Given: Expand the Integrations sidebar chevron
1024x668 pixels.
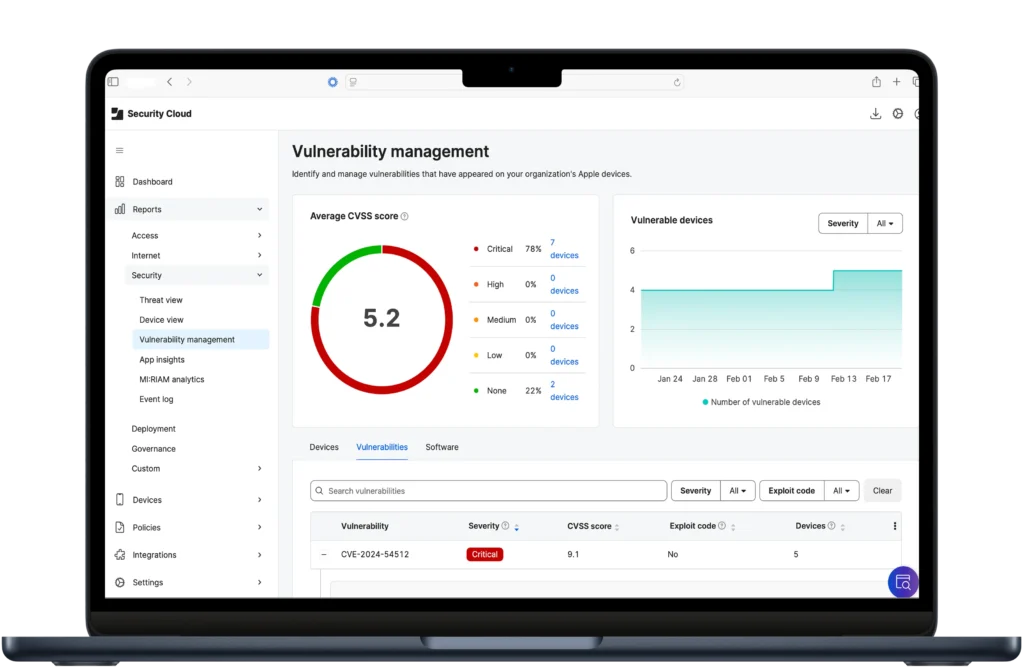Looking at the screenshot, I should point(259,555).
